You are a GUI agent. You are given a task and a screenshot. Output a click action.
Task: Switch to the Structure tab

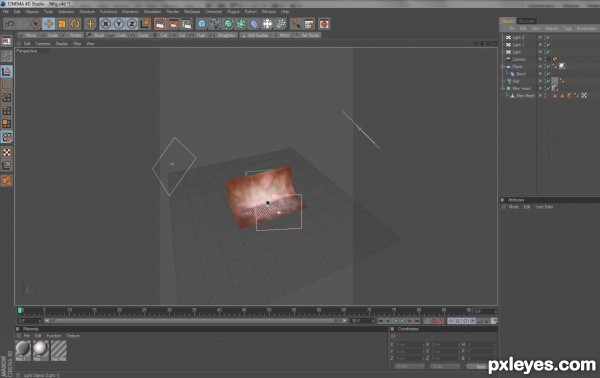tap(527, 21)
